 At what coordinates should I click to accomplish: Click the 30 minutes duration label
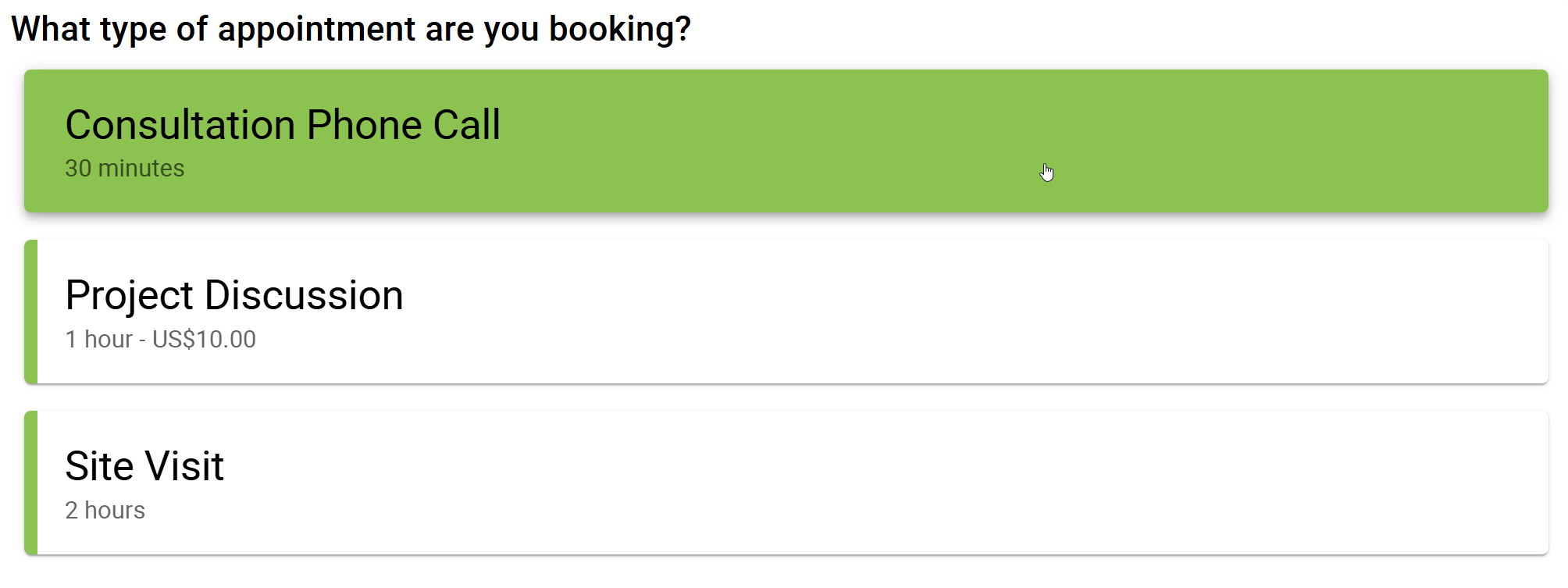pos(125,169)
